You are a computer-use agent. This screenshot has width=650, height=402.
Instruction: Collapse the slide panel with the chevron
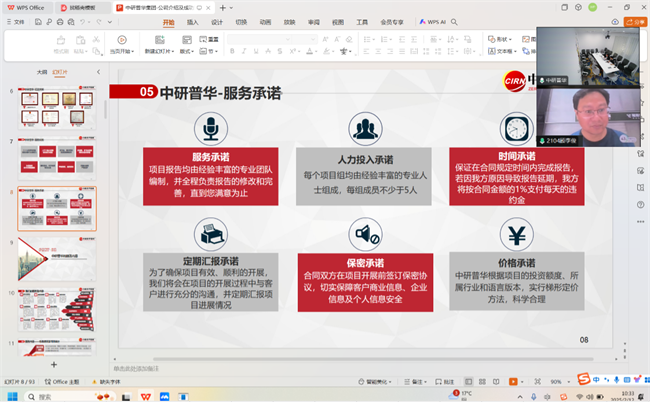coord(98,72)
